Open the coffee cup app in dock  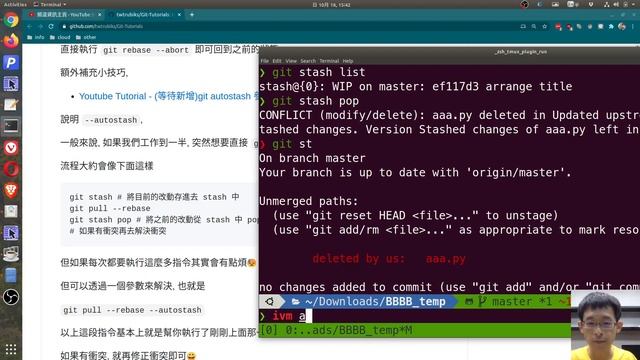point(11,254)
